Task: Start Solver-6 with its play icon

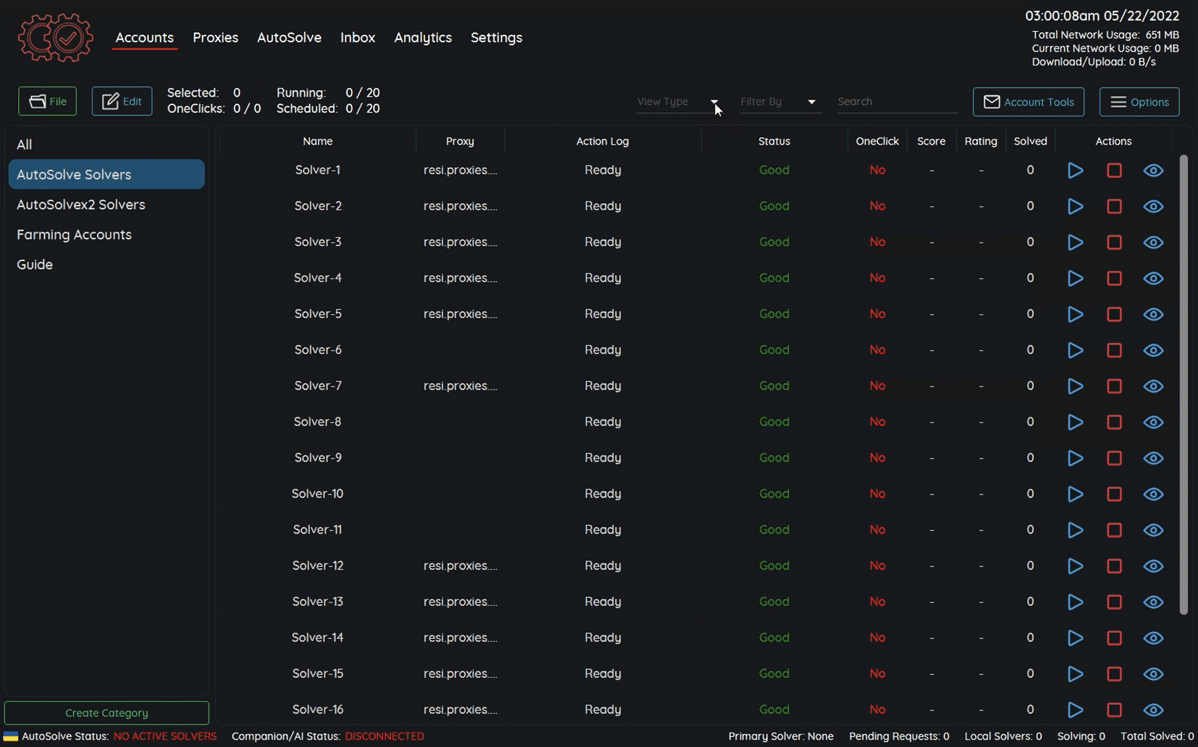Action: click(1075, 350)
